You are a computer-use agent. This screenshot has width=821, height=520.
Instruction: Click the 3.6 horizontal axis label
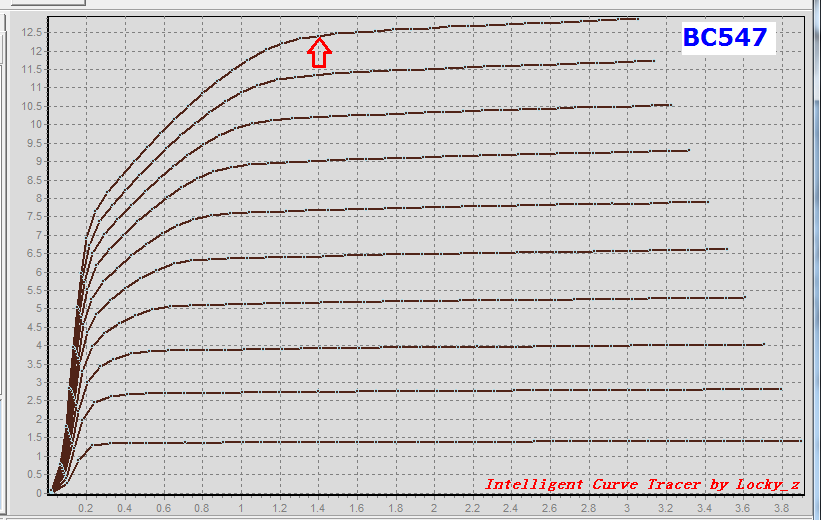[x=742, y=508]
